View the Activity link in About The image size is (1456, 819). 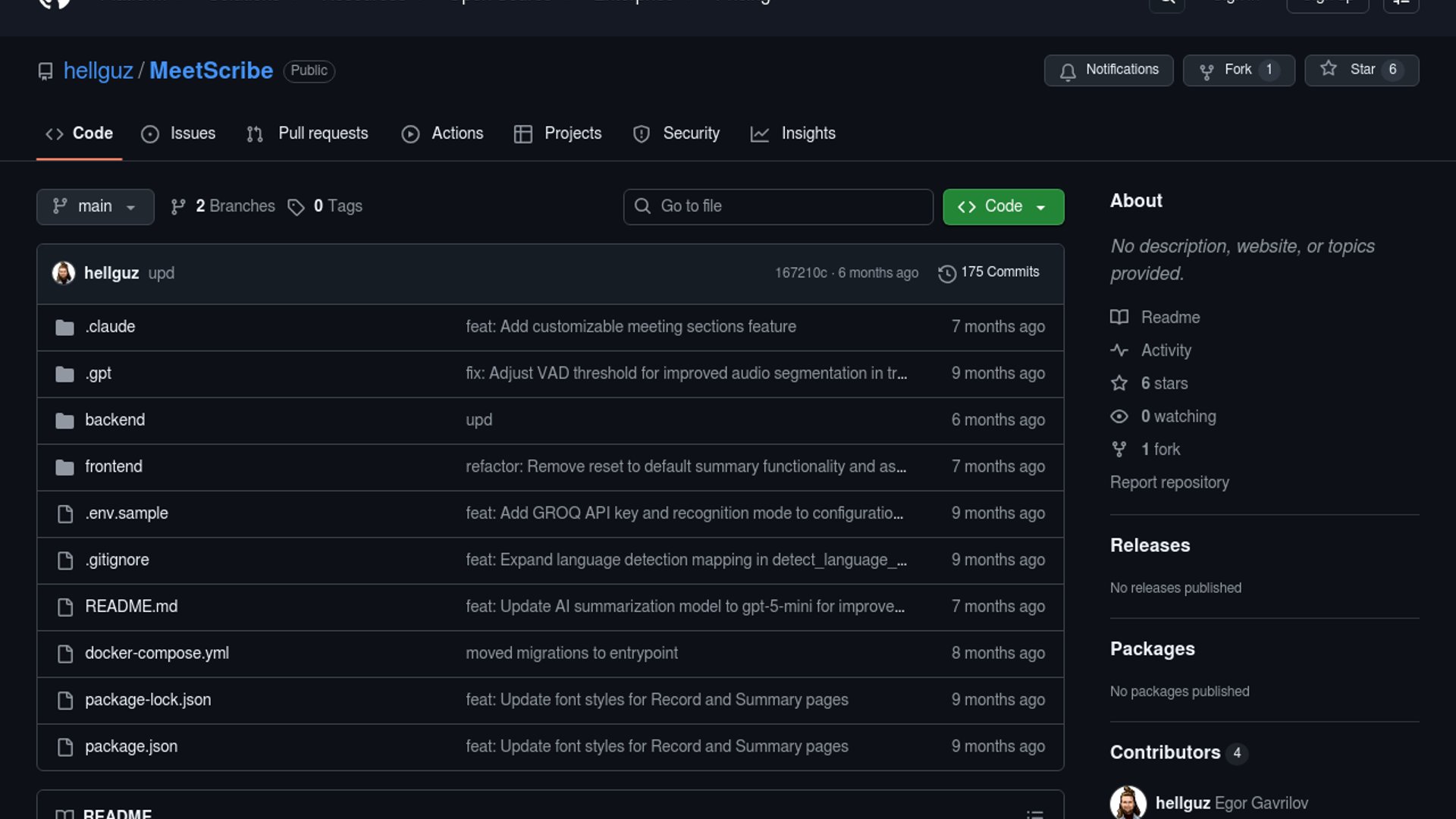(x=1166, y=350)
